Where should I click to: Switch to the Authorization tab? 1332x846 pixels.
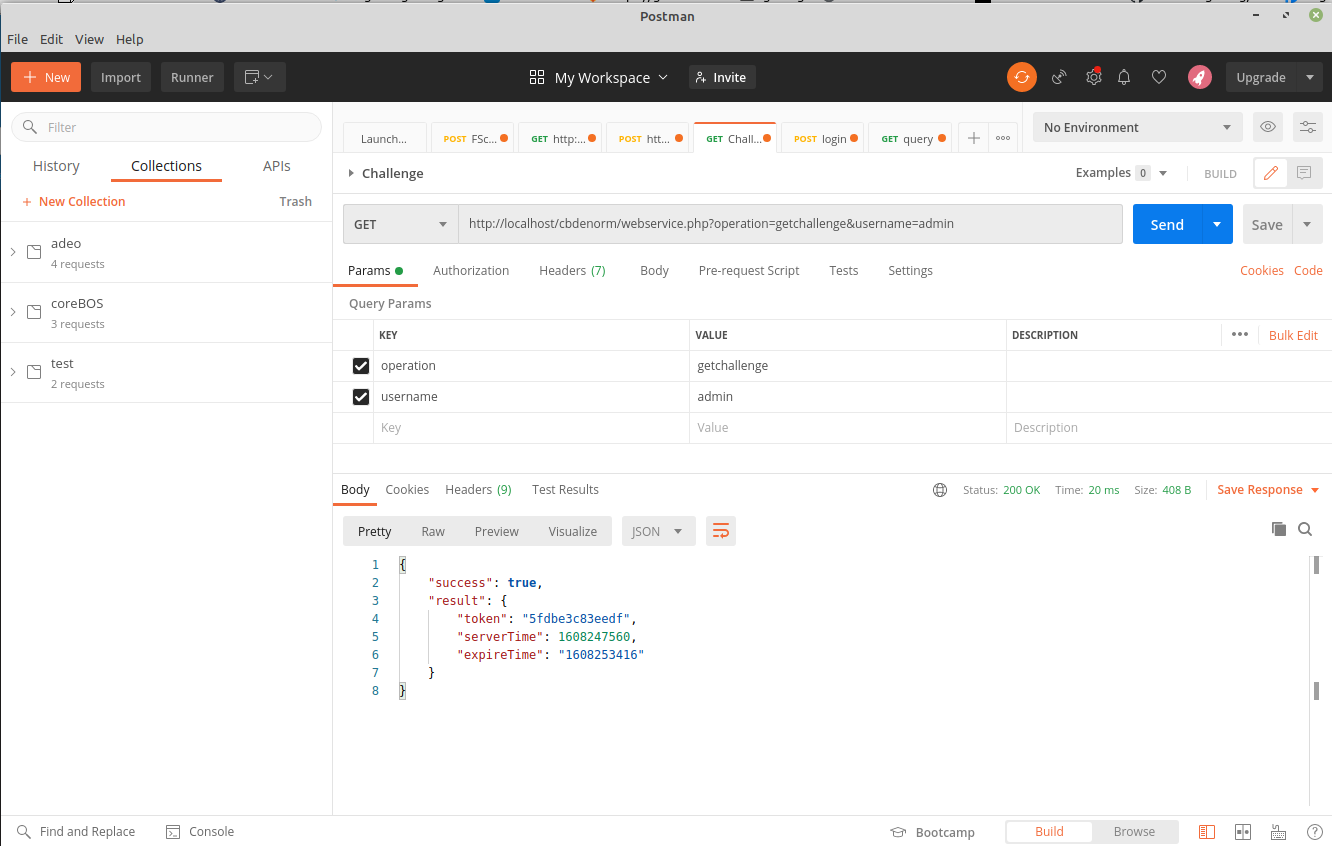pos(471,270)
